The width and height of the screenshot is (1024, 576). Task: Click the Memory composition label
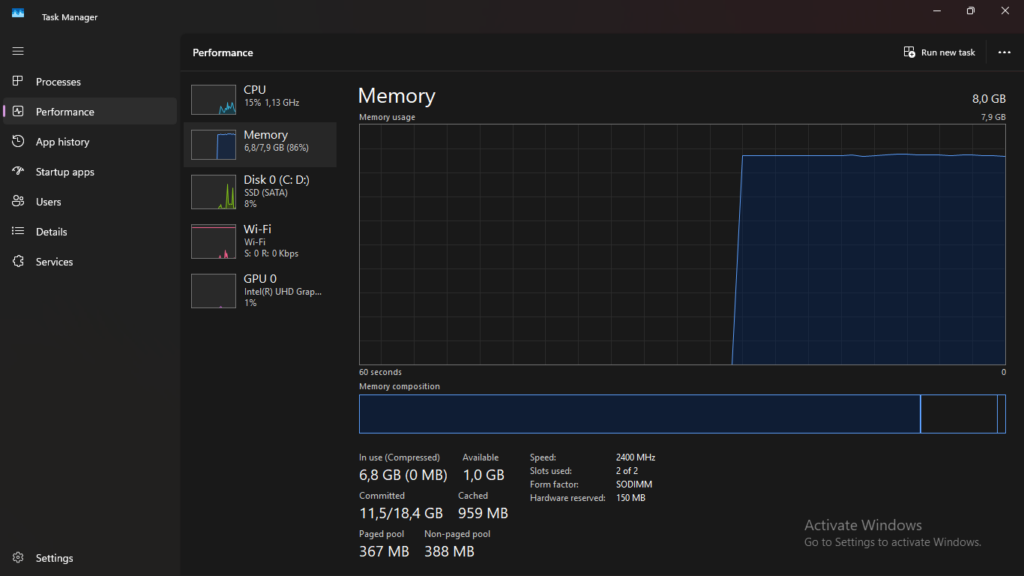pyautogui.click(x=399, y=386)
